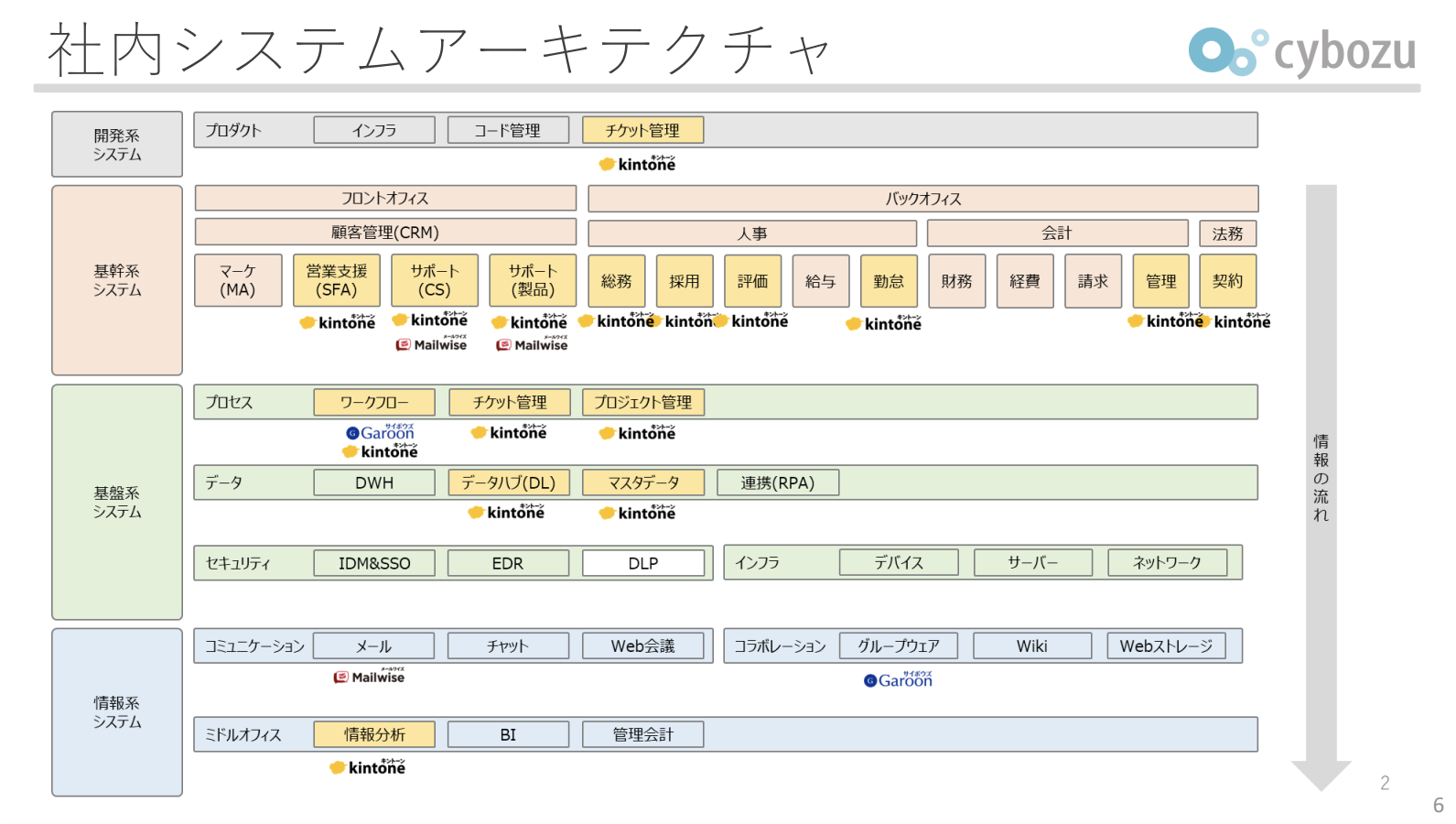The height and width of the screenshot is (824, 1456).
Task: Select the Garoon logo under ワークフロー
Action: pyautogui.click(x=381, y=432)
